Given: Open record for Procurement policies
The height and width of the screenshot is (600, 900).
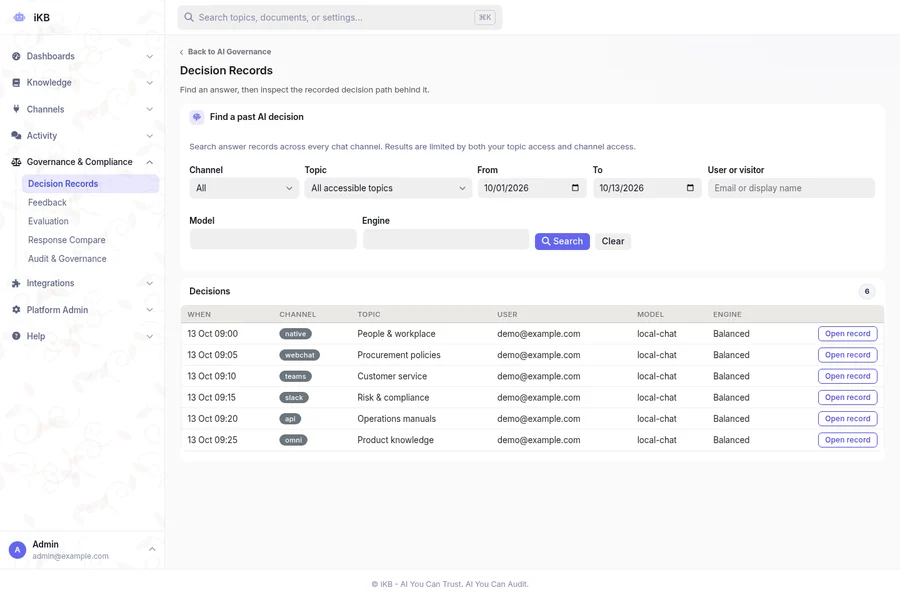Looking at the screenshot, I should 847,355.
